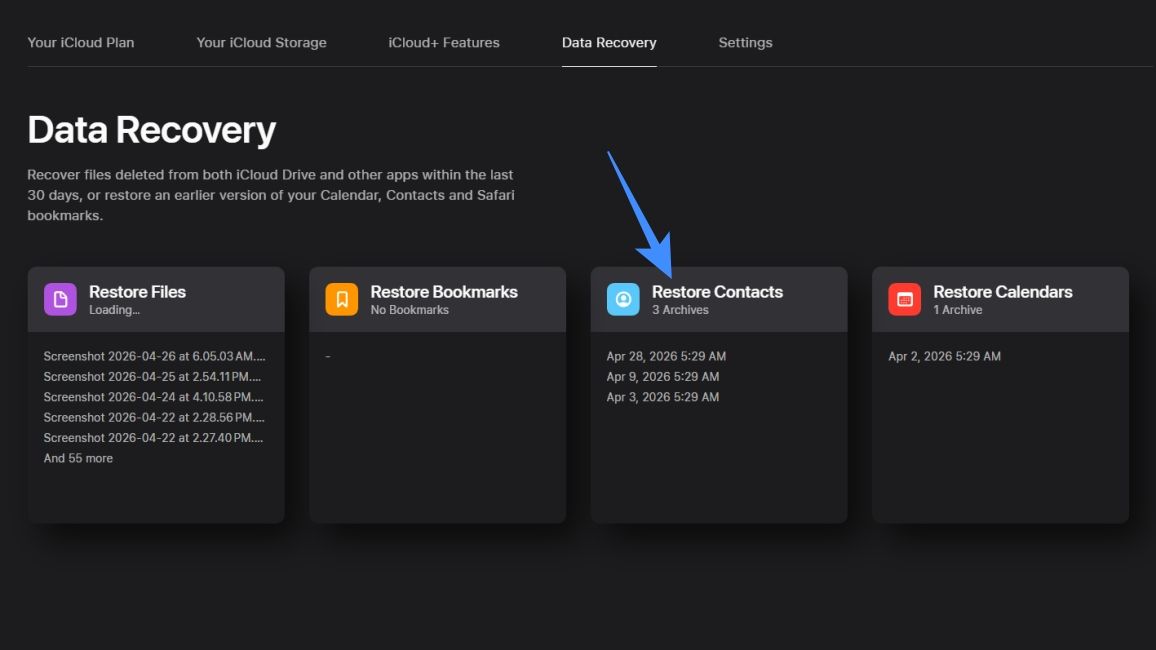Open the Restore Bookmarks card heading
Image resolution: width=1156 pixels, height=650 pixels.
(x=444, y=292)
